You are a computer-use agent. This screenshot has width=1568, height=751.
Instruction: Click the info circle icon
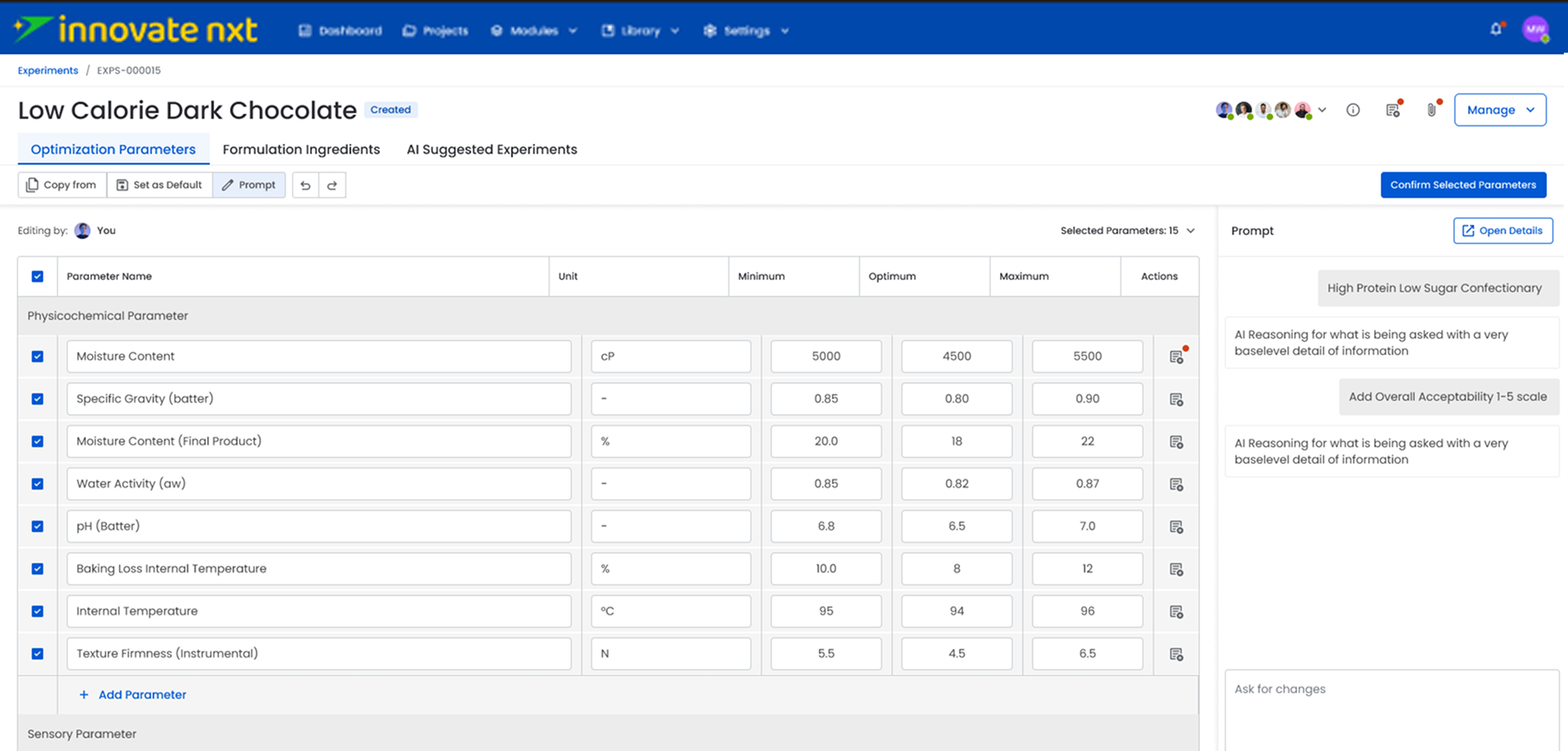(x=1353, y=110)
